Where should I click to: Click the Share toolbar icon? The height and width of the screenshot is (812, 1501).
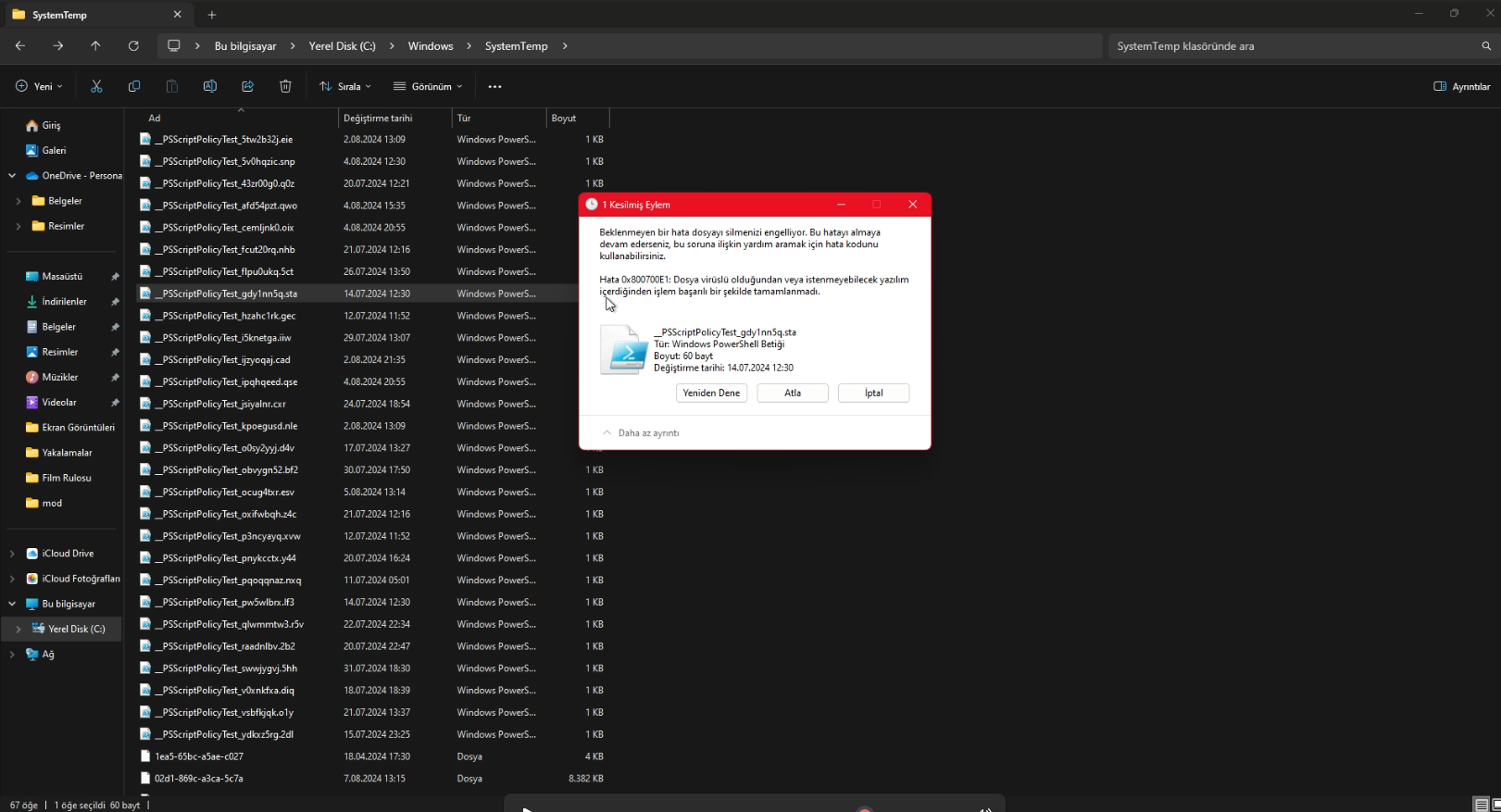pos(248,86)
